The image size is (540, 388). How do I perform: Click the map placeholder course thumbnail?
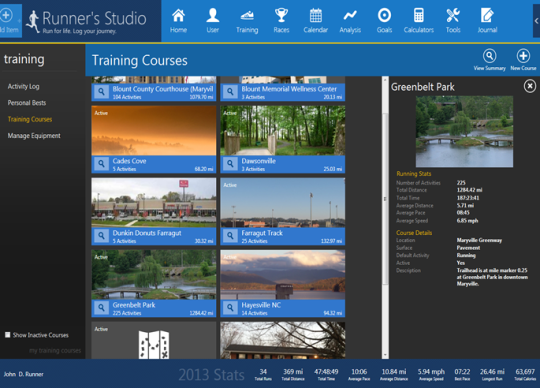154,340
